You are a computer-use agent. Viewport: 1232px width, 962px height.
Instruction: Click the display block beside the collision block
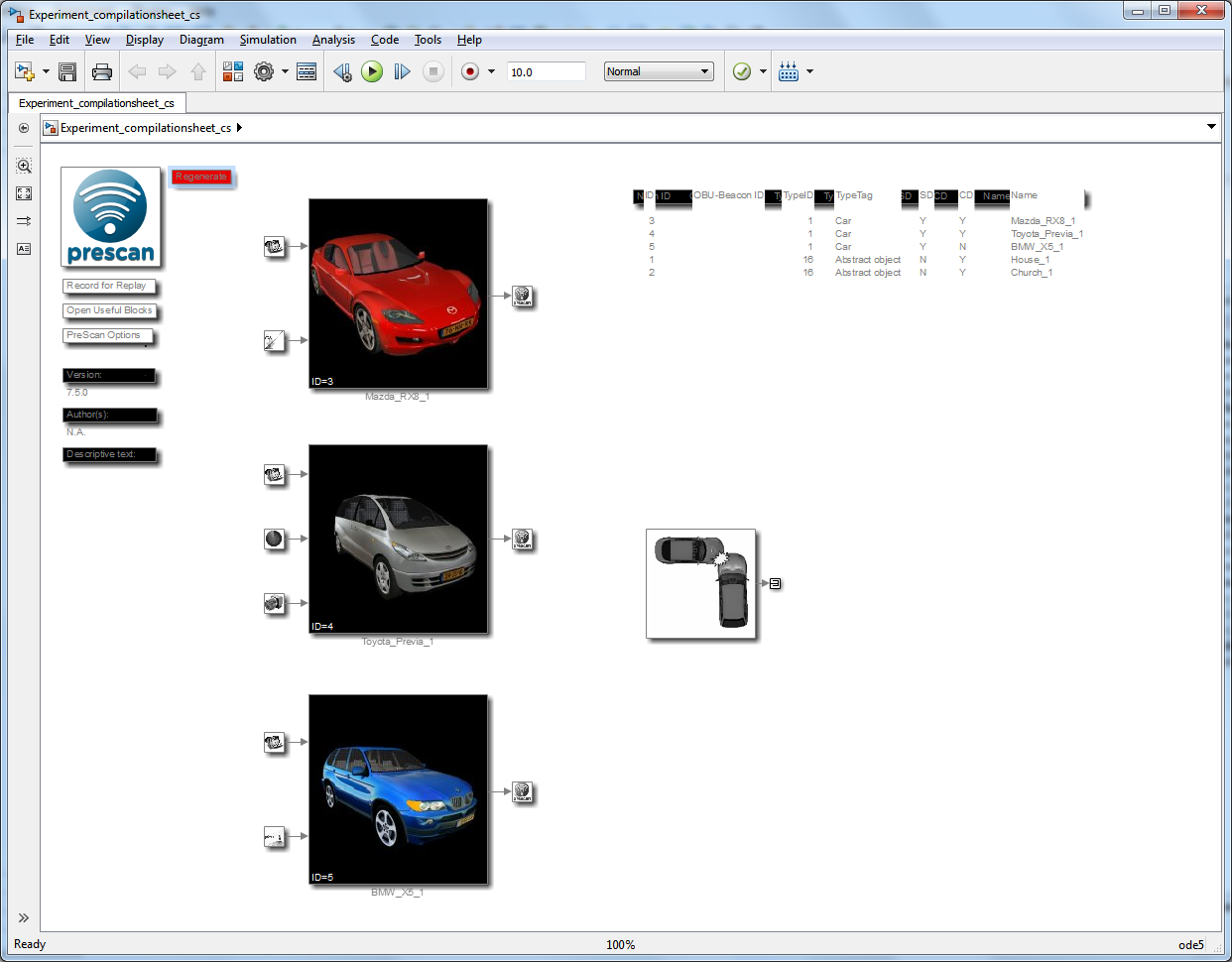(x=776, y=583)
